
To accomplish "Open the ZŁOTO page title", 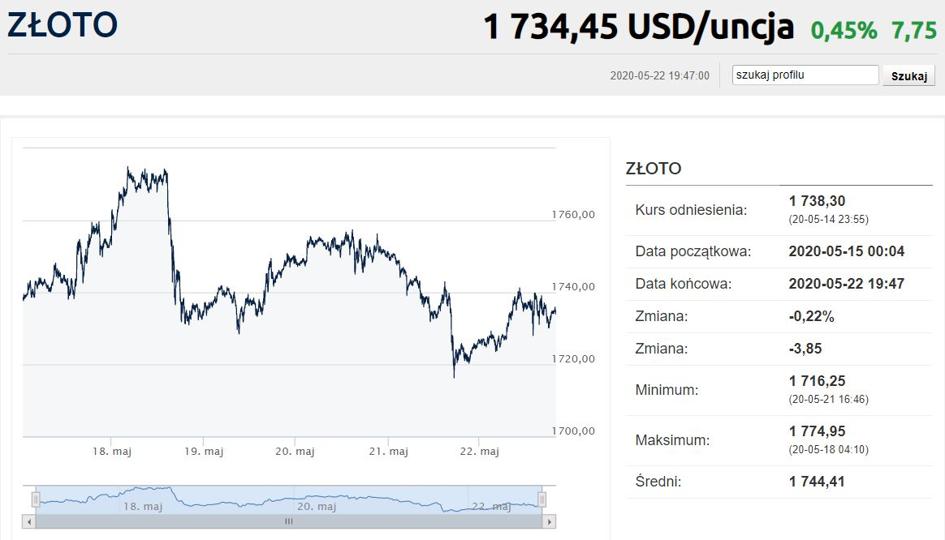I will (63, 25).
